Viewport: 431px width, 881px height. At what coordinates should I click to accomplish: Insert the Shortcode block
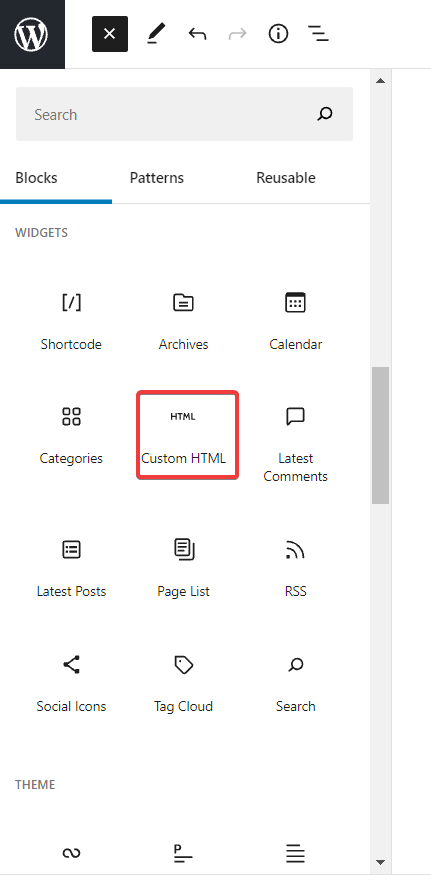pyautogui.click(x=71, y=321)
